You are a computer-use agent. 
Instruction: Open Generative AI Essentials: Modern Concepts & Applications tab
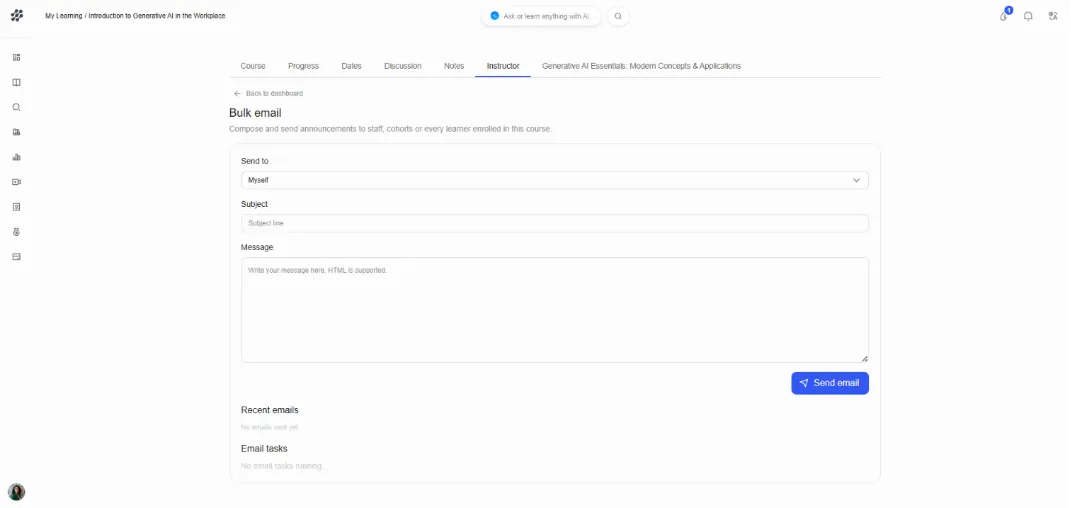[641, 66]
